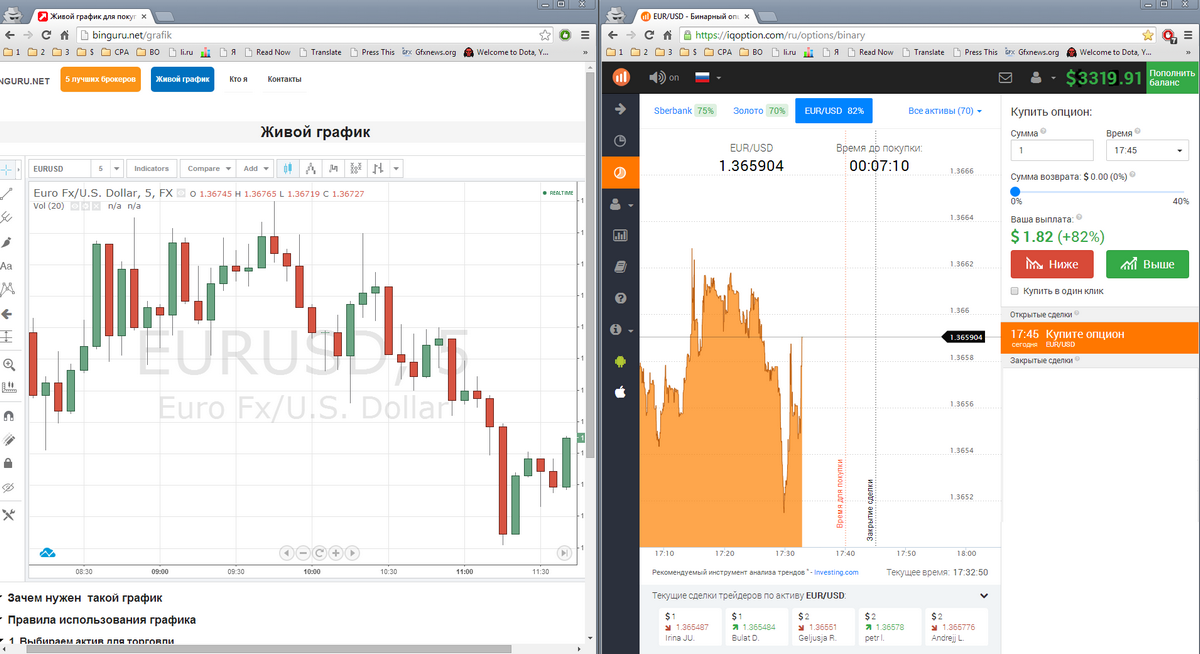Zoom out chart with minus button

click(303, 552)
